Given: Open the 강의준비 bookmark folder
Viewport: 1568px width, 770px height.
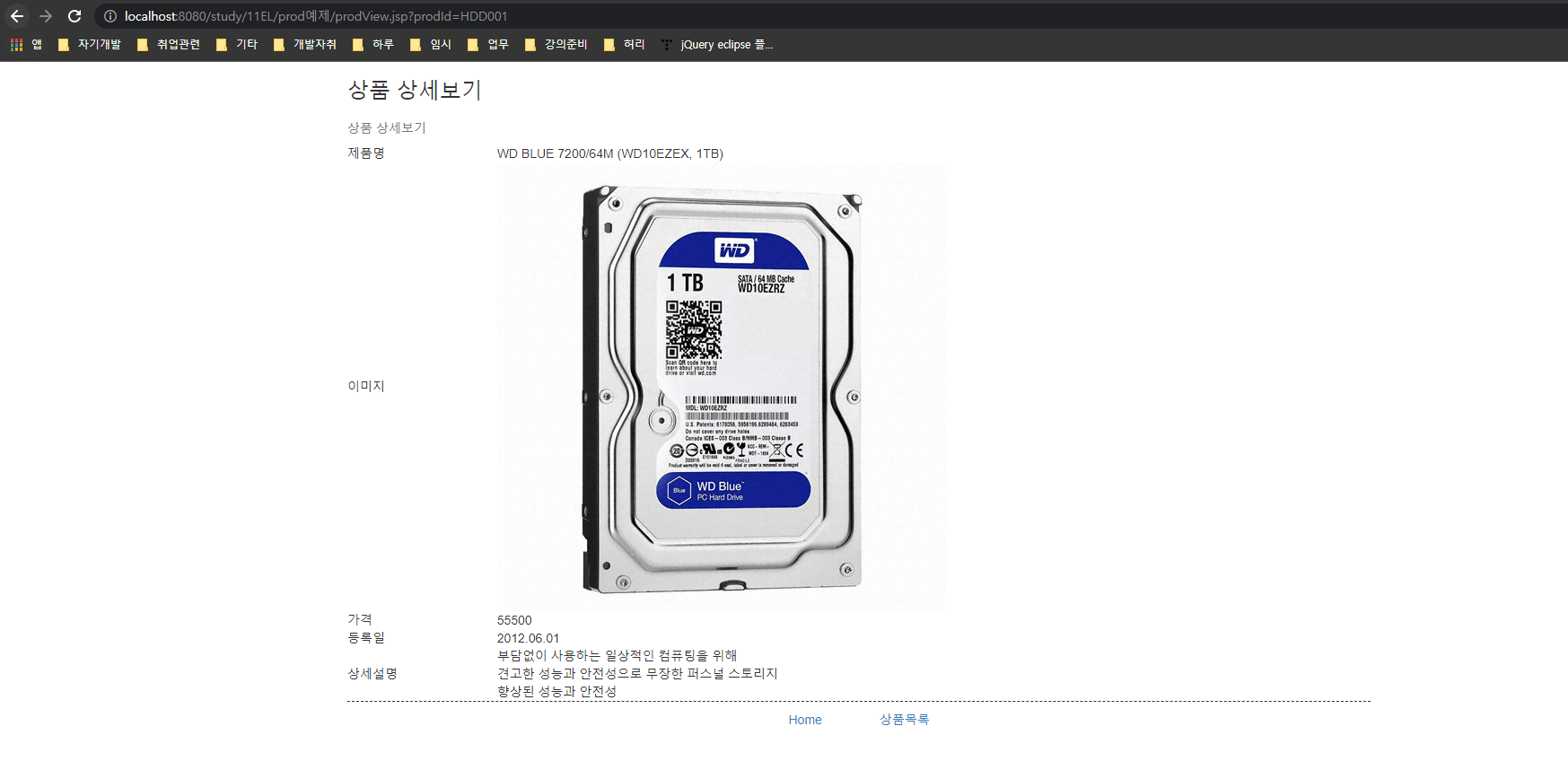Looking at the screenshot, I should click(x=556, y=44).
